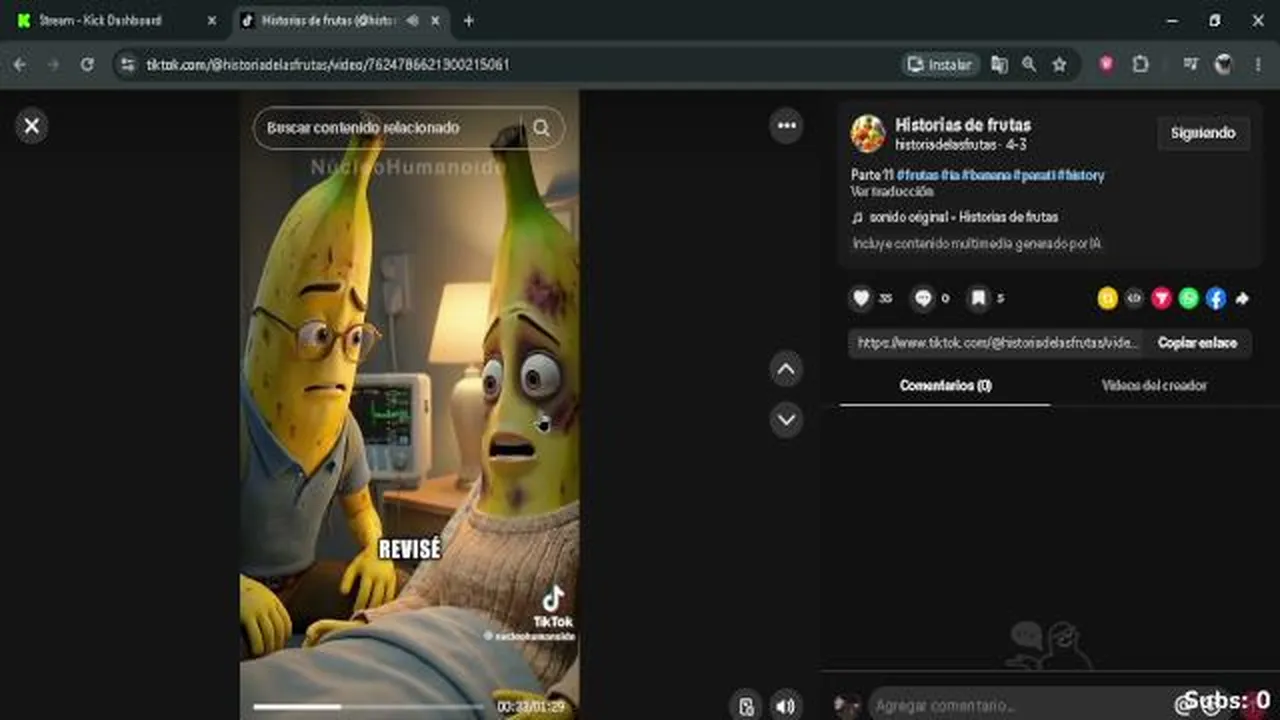Screen dimensions: 1280x720
Task: Click the pink shield extension icon
Action: (x=1107, y=64)
